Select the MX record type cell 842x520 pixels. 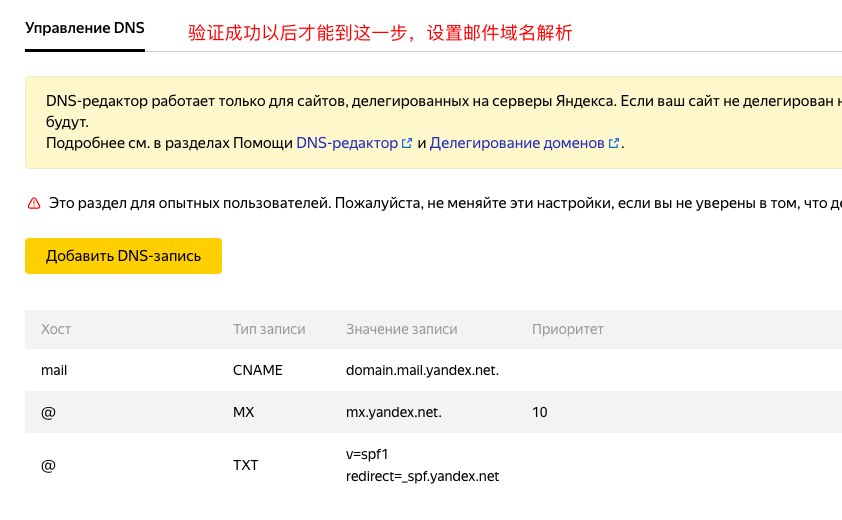coord(245,412)
